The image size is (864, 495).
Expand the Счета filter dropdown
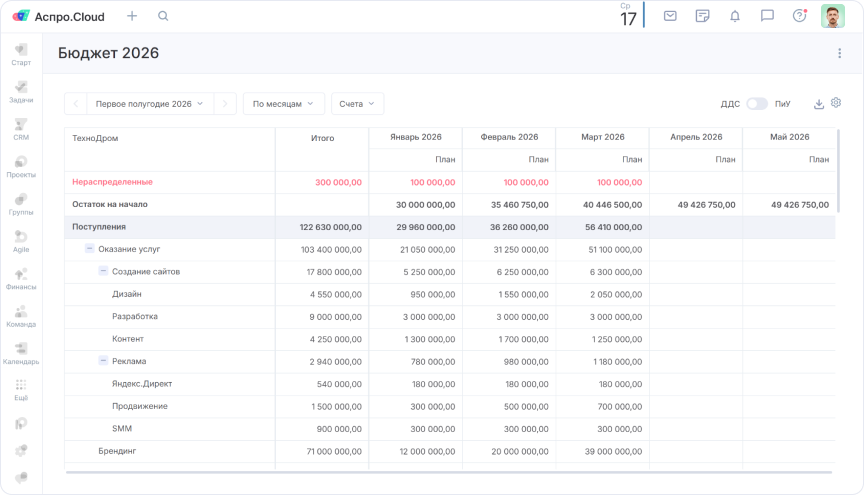pyautogui.click(x=357, y=104)
